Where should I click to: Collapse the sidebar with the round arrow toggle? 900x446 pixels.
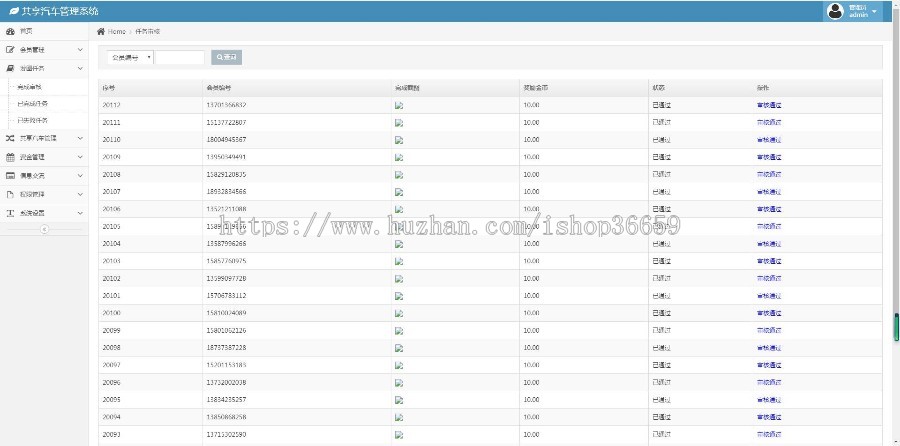click(x=44, y=229)
